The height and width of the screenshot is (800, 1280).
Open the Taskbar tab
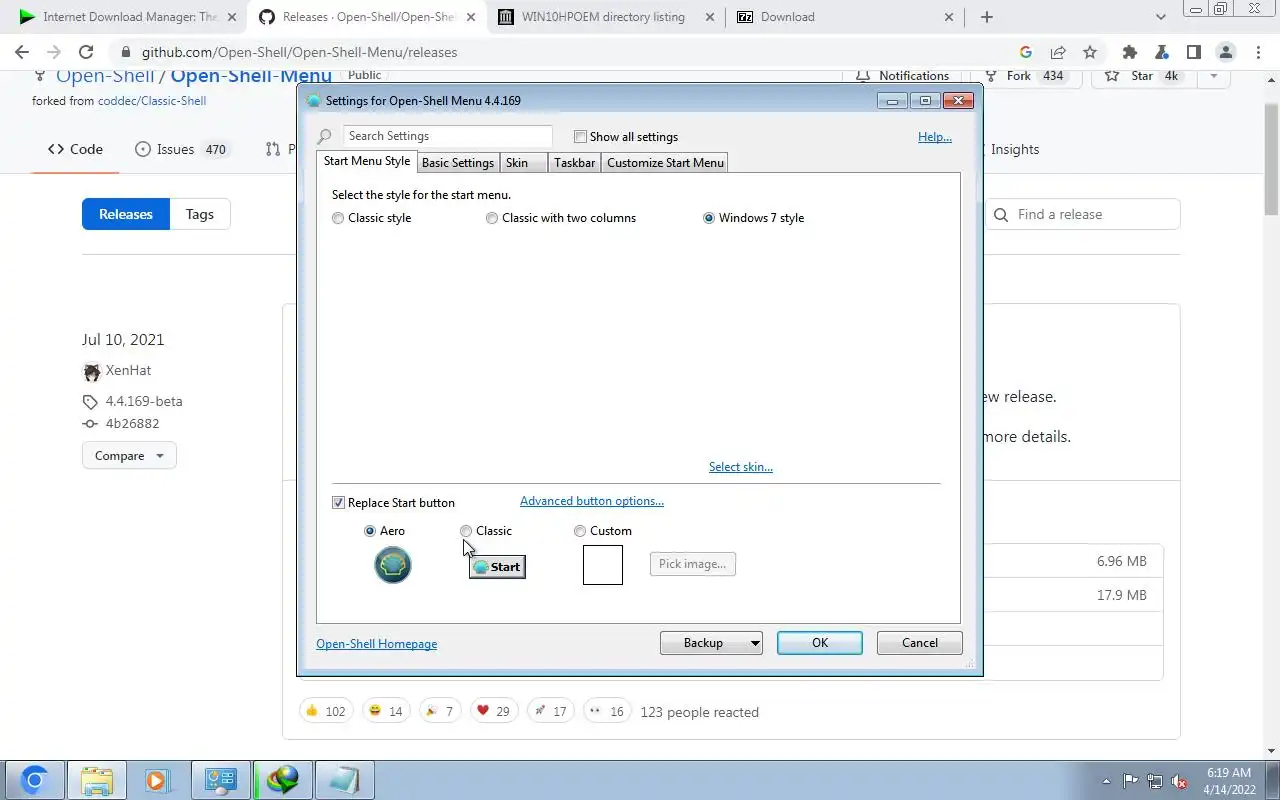[574, 163]
